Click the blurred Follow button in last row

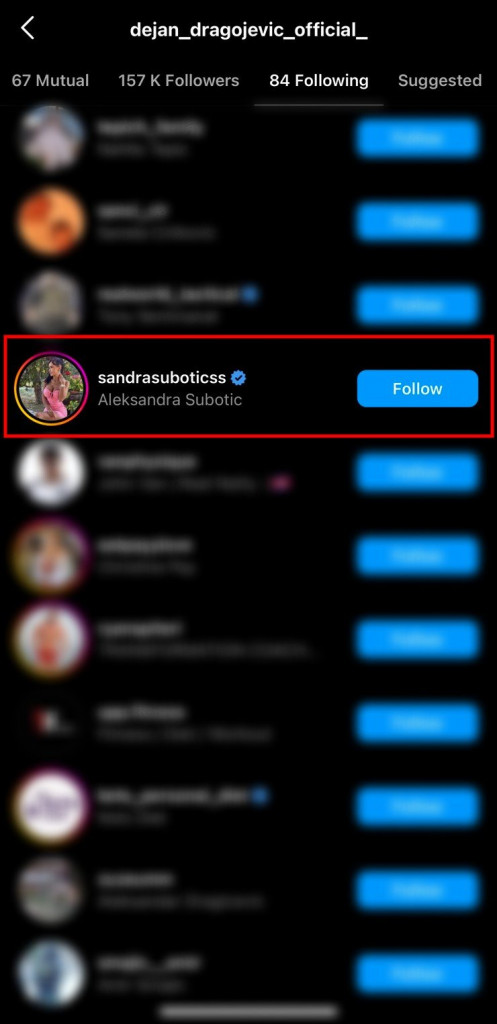point(417,974)
